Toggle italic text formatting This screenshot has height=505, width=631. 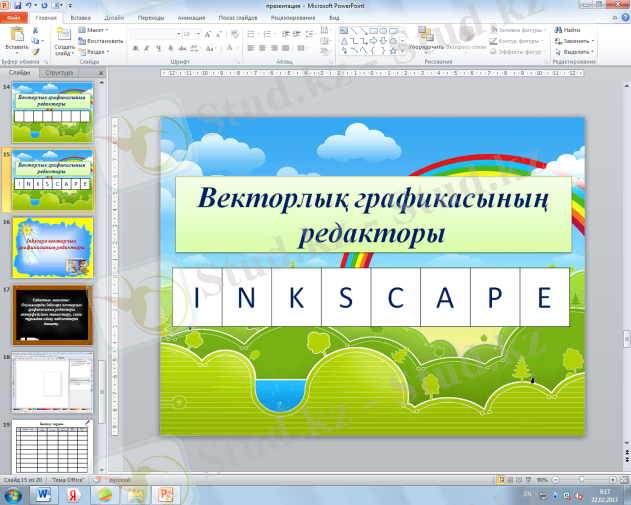[147, 47]
